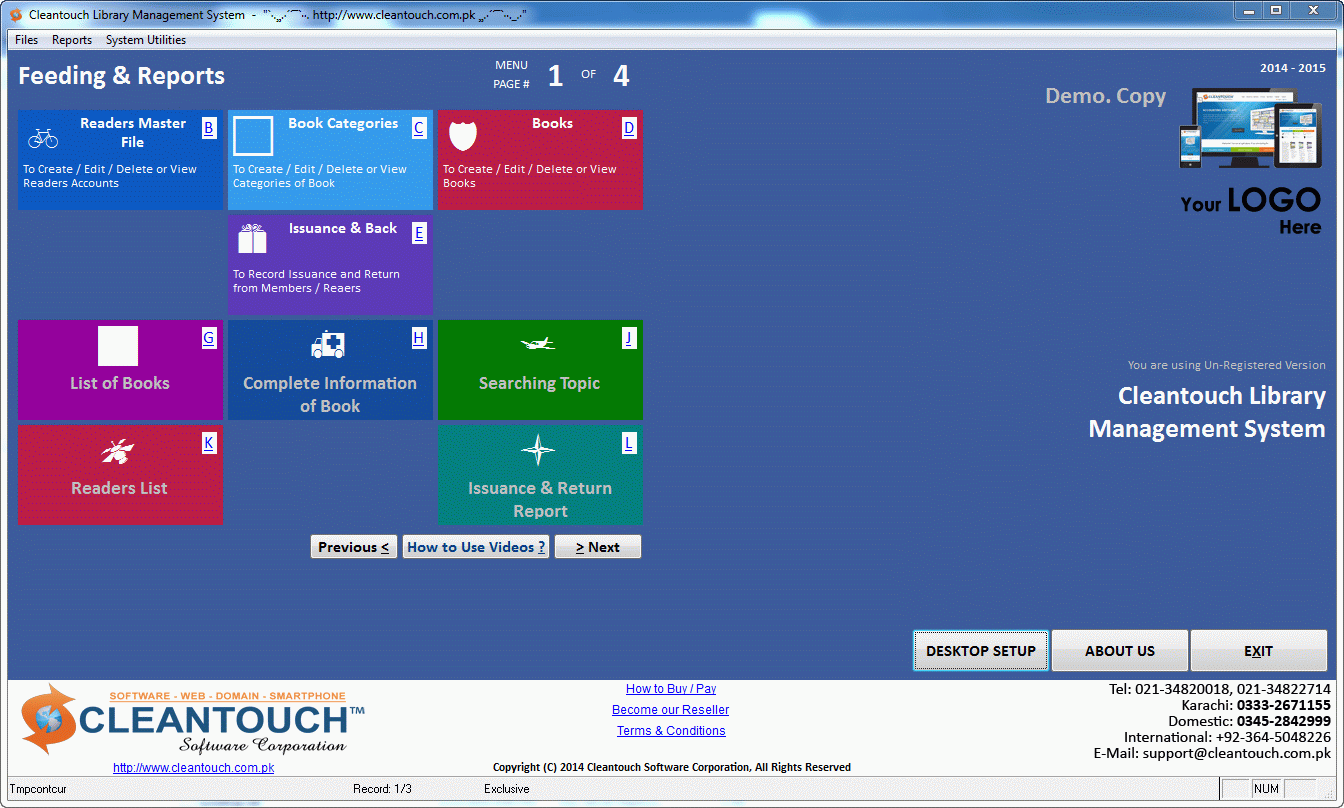Click the 'Feeding & Reports' heading

coord(121,76)
